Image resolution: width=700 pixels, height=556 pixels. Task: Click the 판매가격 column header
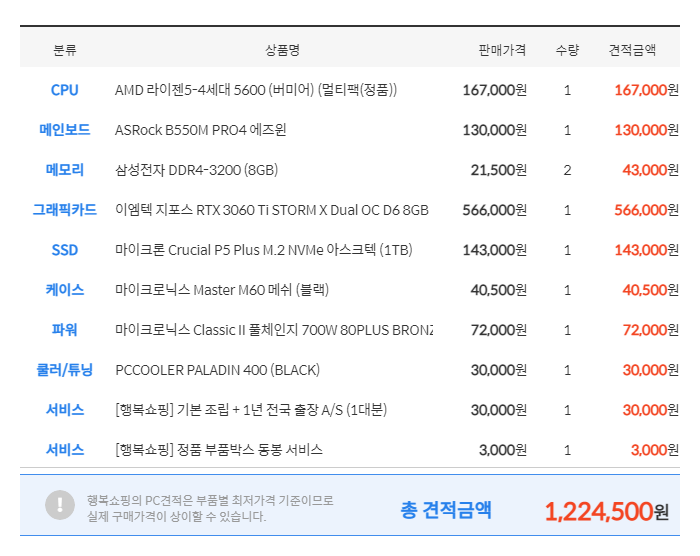click(502, 50)
